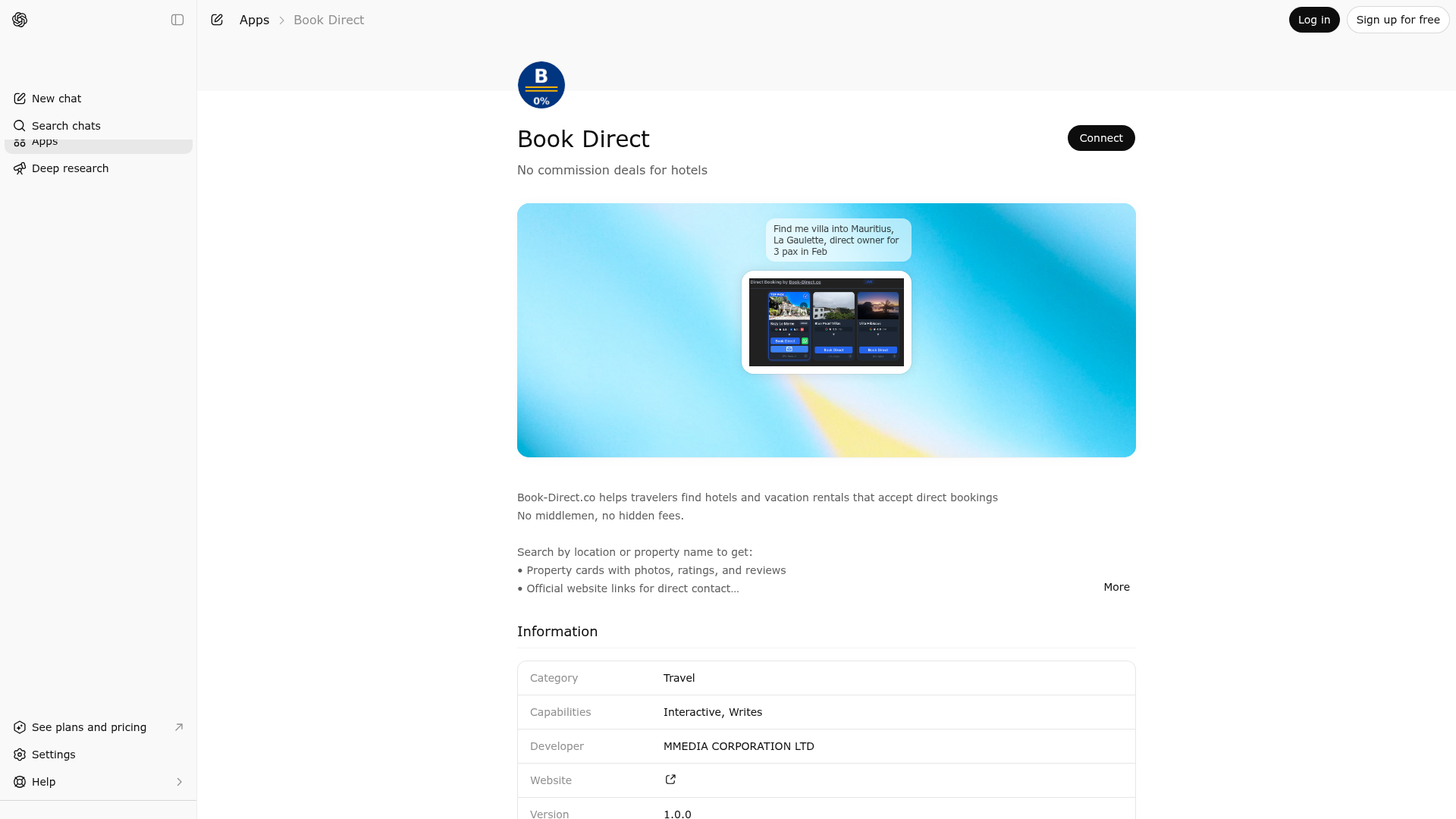Click Sign up for free

point(1398,20)
